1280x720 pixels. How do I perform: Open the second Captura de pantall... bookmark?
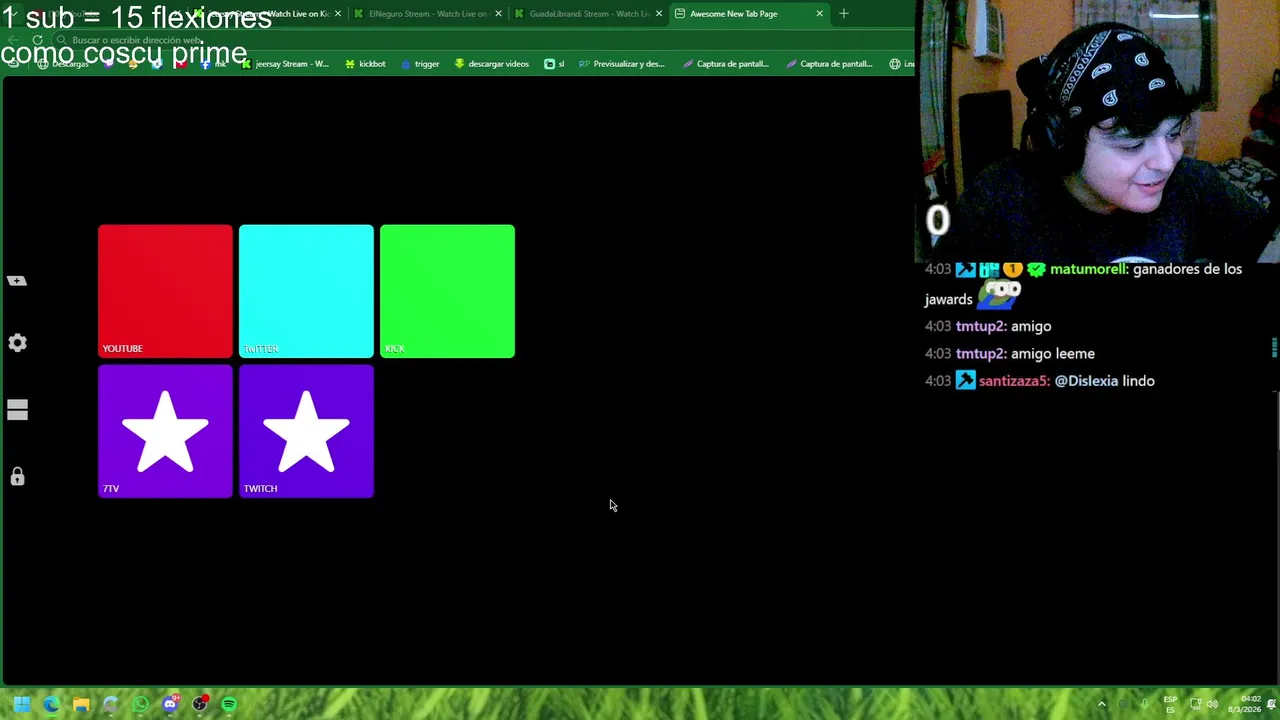pyautogui.click(x=830, y=64)
